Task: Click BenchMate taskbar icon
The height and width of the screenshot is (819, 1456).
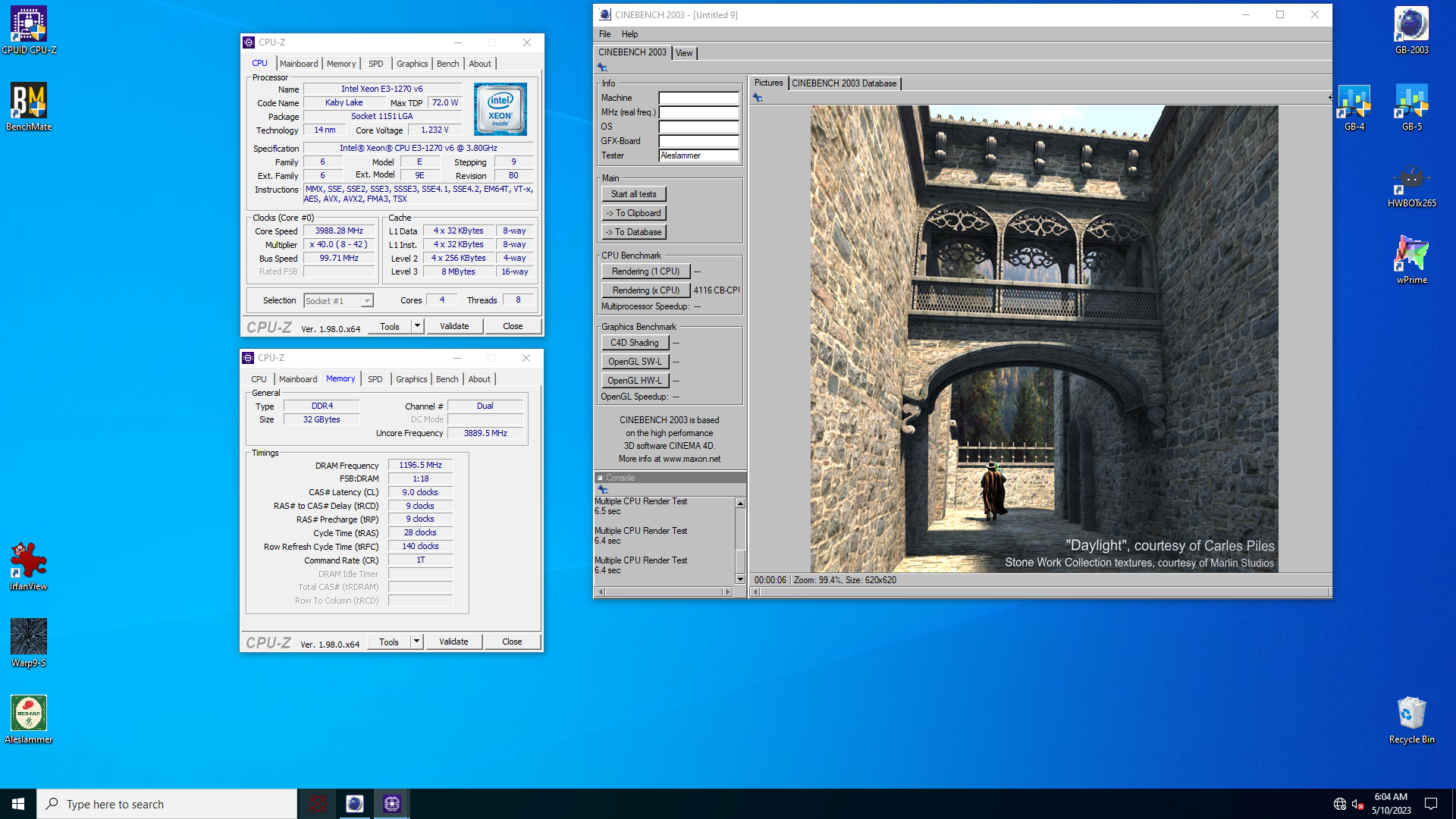Action: (x=318, y=804)
